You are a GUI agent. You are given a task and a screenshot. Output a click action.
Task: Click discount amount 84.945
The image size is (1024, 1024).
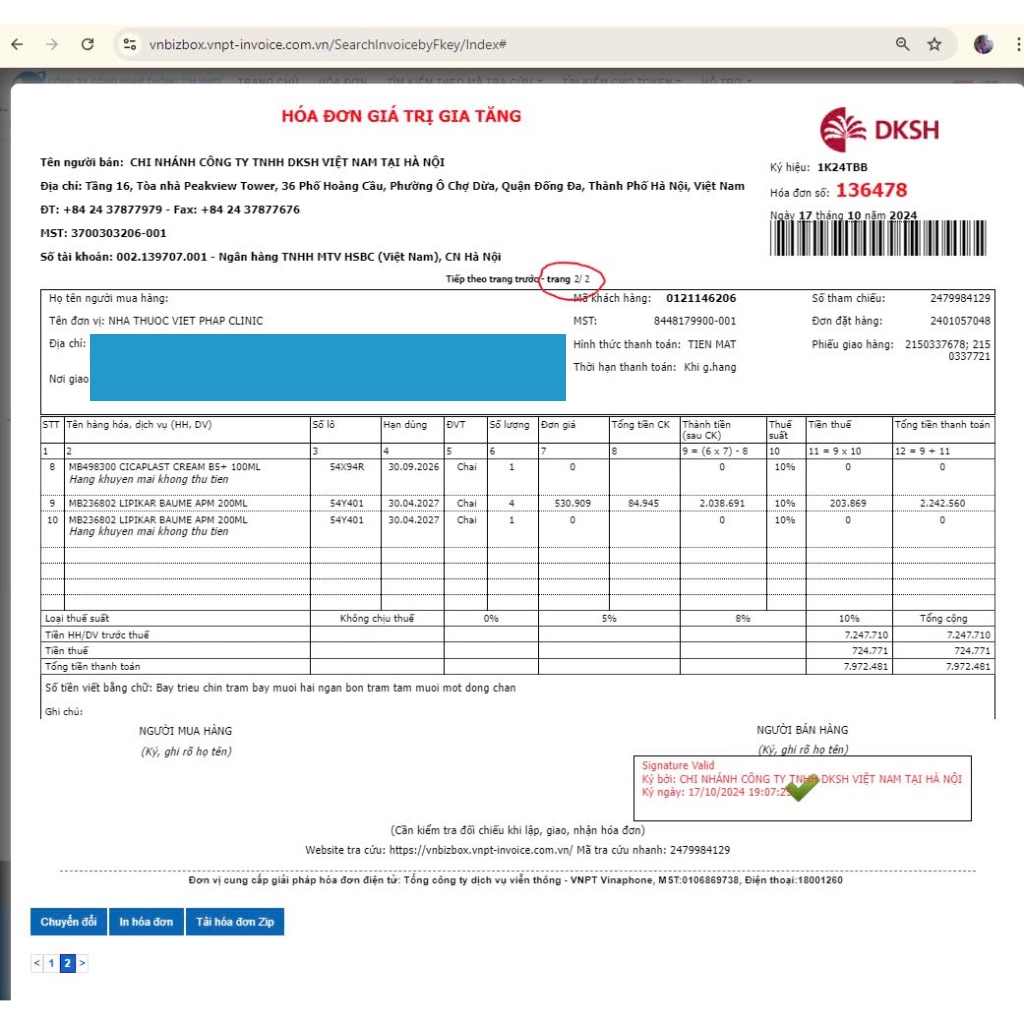[x=643, y=503]
